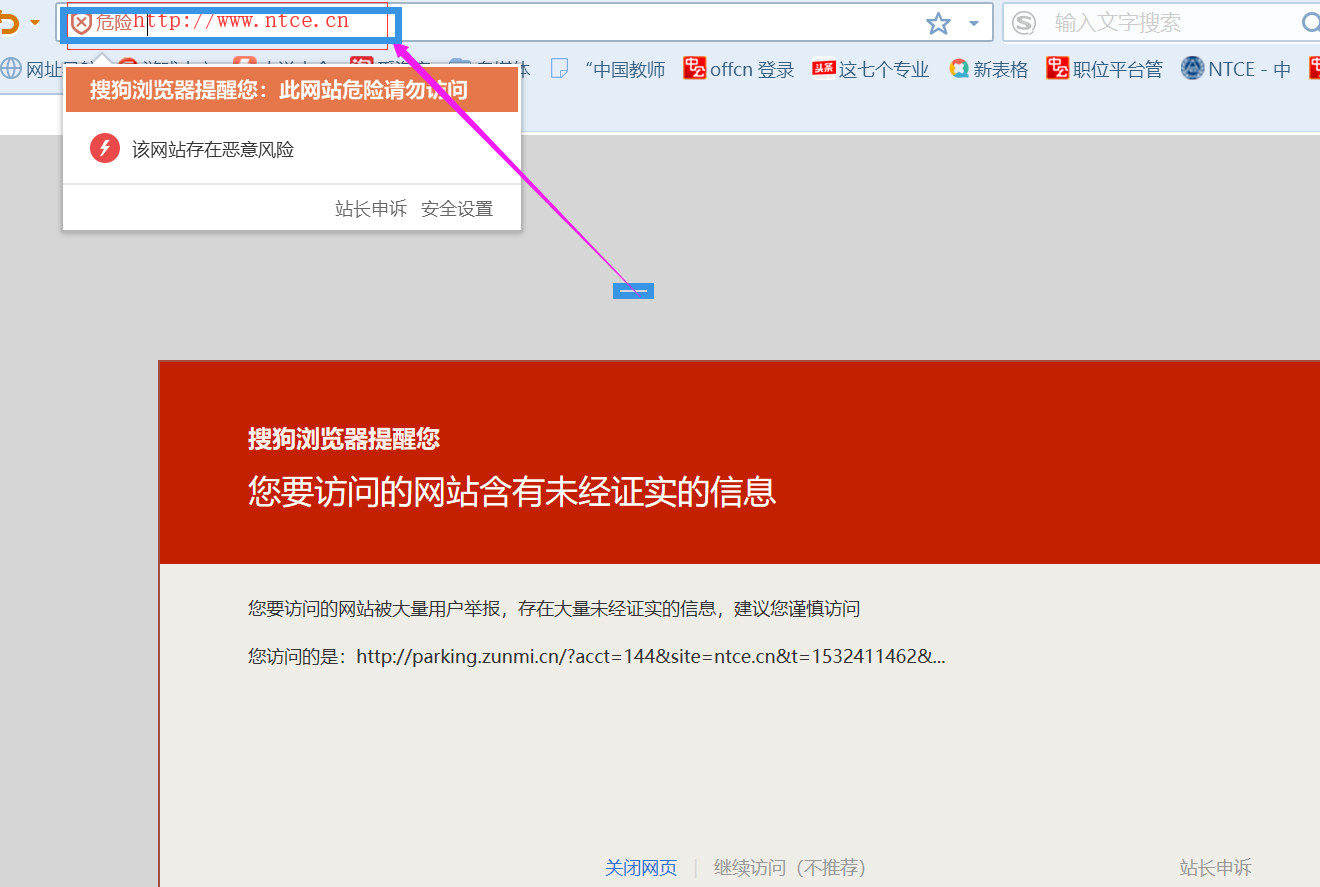Open the NTCE - 中 bookmark
This screenshot has width=1320, height=887.
1236,69
